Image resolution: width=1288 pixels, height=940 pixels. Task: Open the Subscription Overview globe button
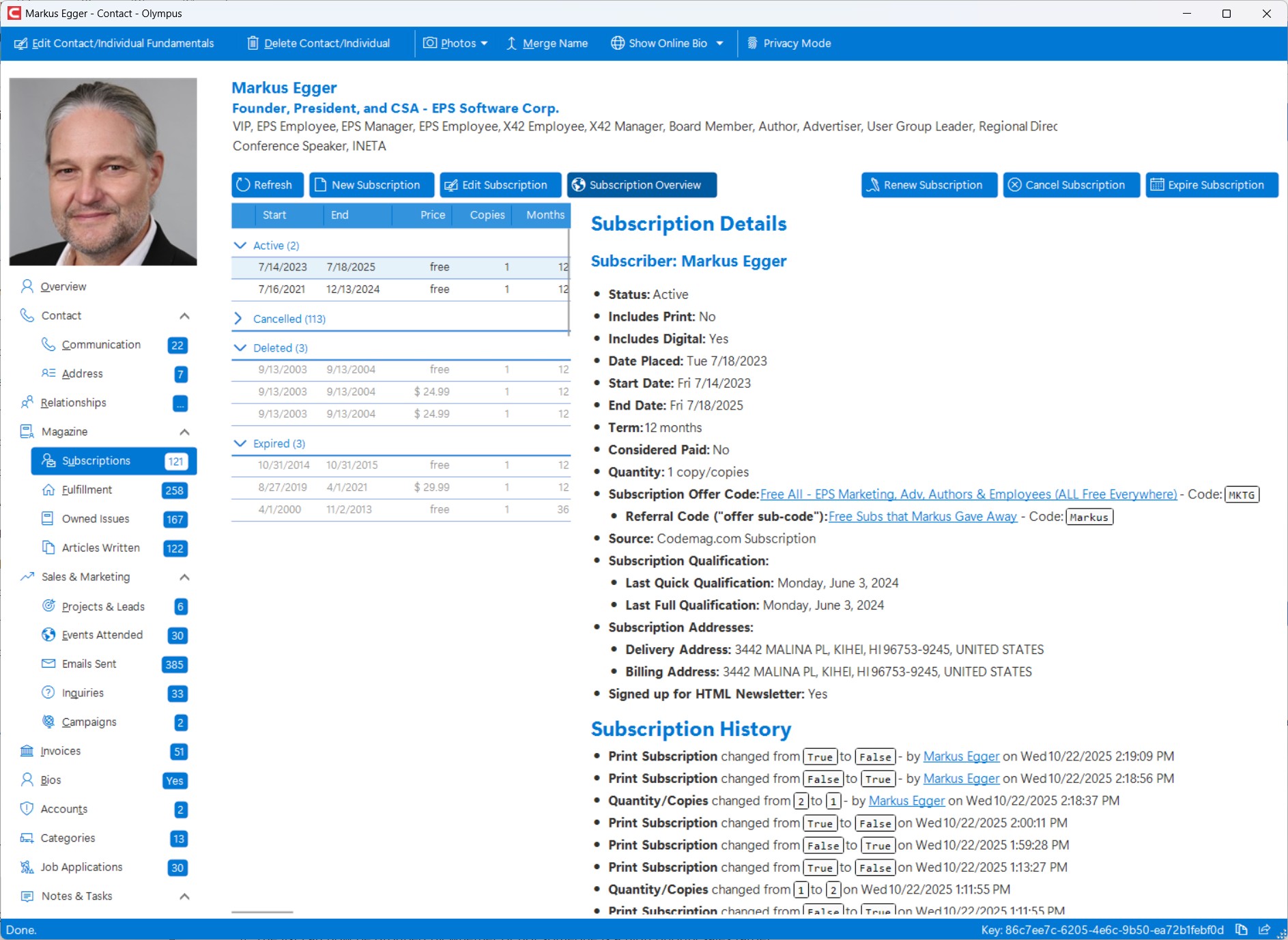(x=641, y=185)
